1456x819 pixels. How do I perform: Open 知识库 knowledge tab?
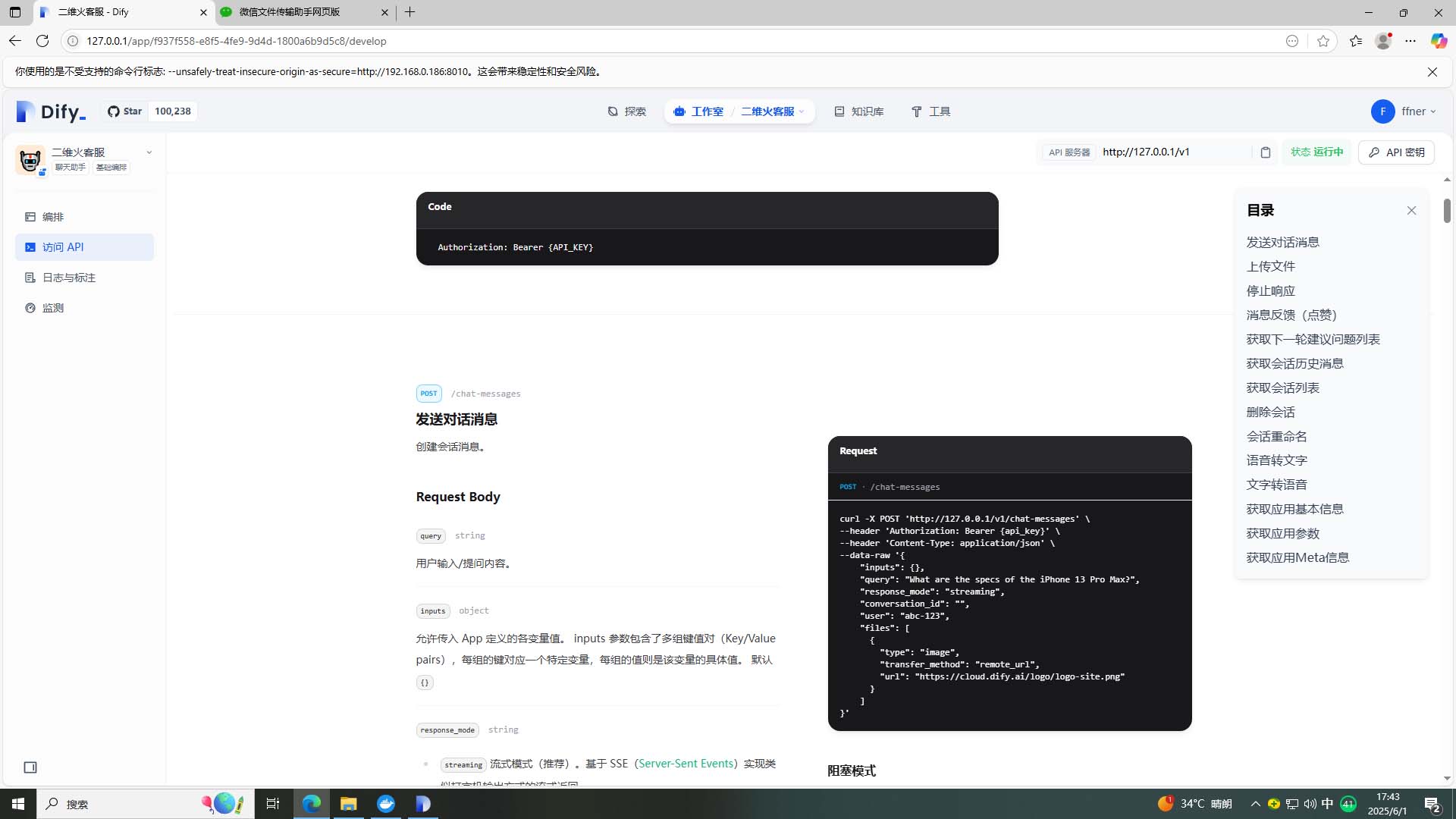pyautogui.click(x=859, y=111)
